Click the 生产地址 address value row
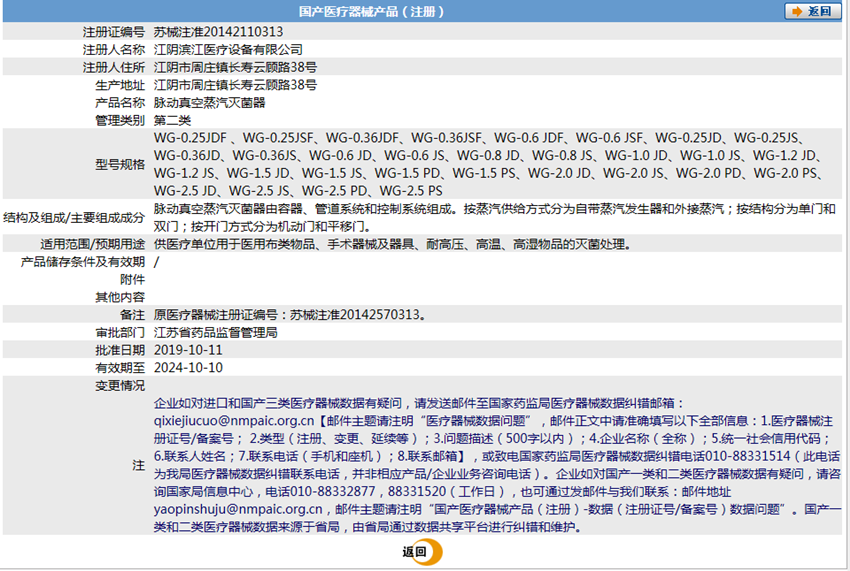 tap(235, 85)
